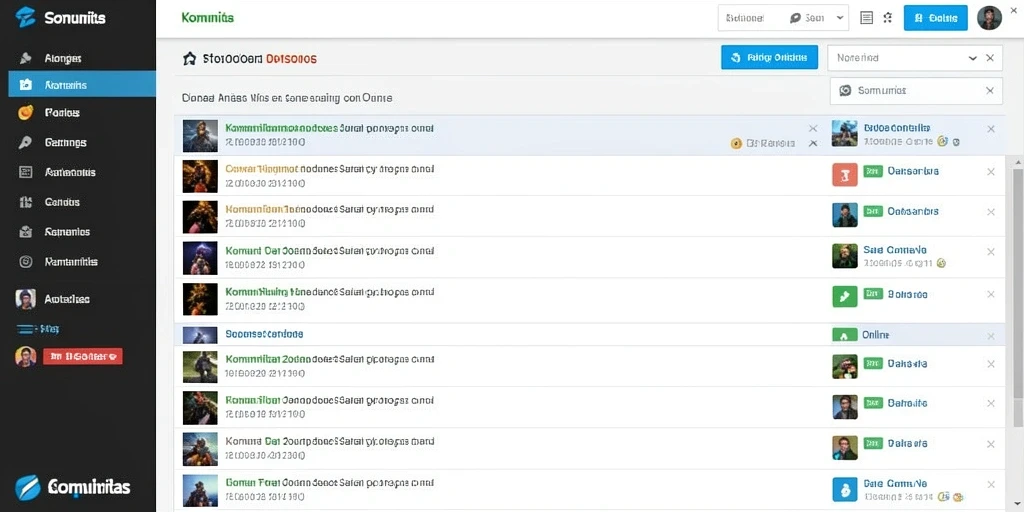The height and width of the screenshot is (512, 1024).
Task: Click the red sidebar badge button
Action: (x=82, y=356)
